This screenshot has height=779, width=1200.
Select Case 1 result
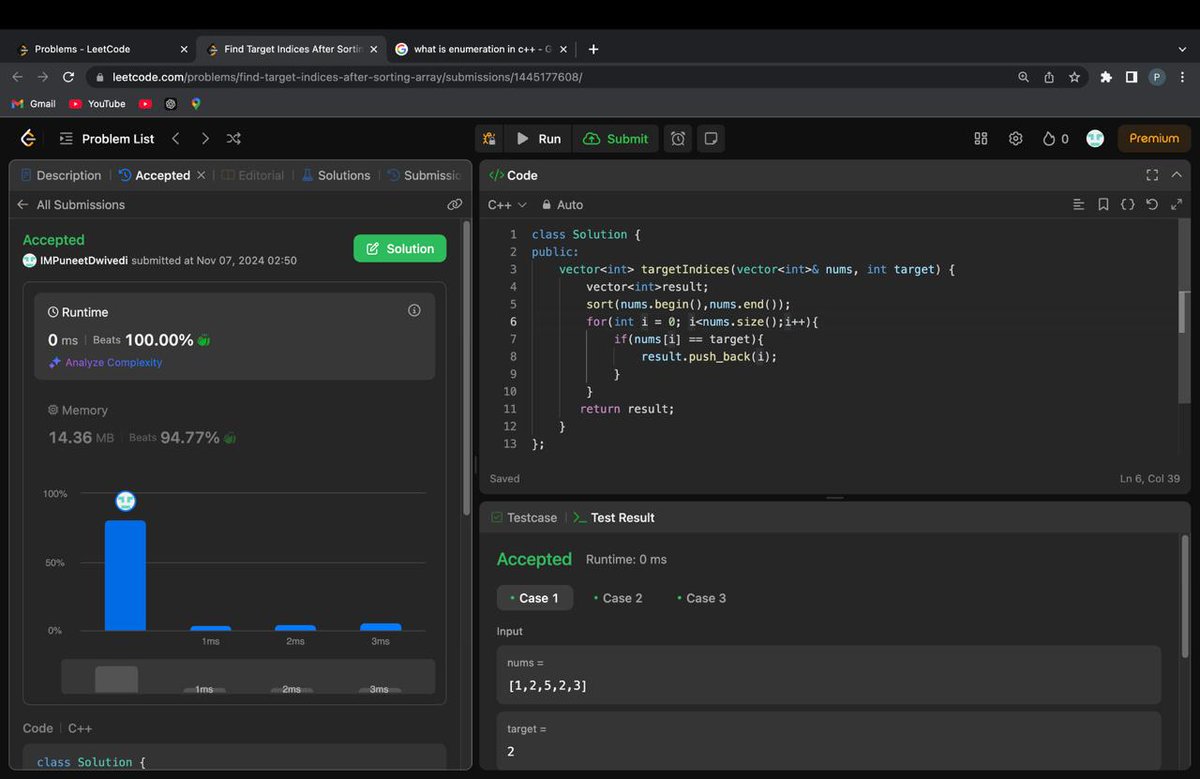(x=535, y=598)
